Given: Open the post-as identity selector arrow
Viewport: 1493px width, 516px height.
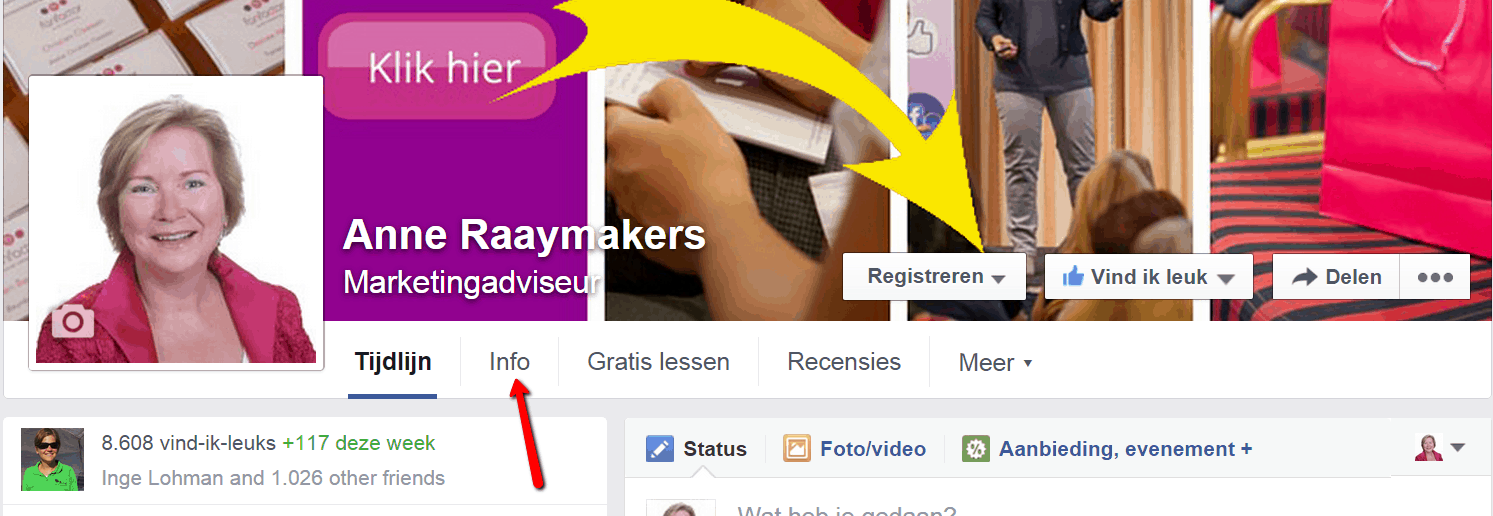Looking at the screenshot, I should coord(1457,448).
